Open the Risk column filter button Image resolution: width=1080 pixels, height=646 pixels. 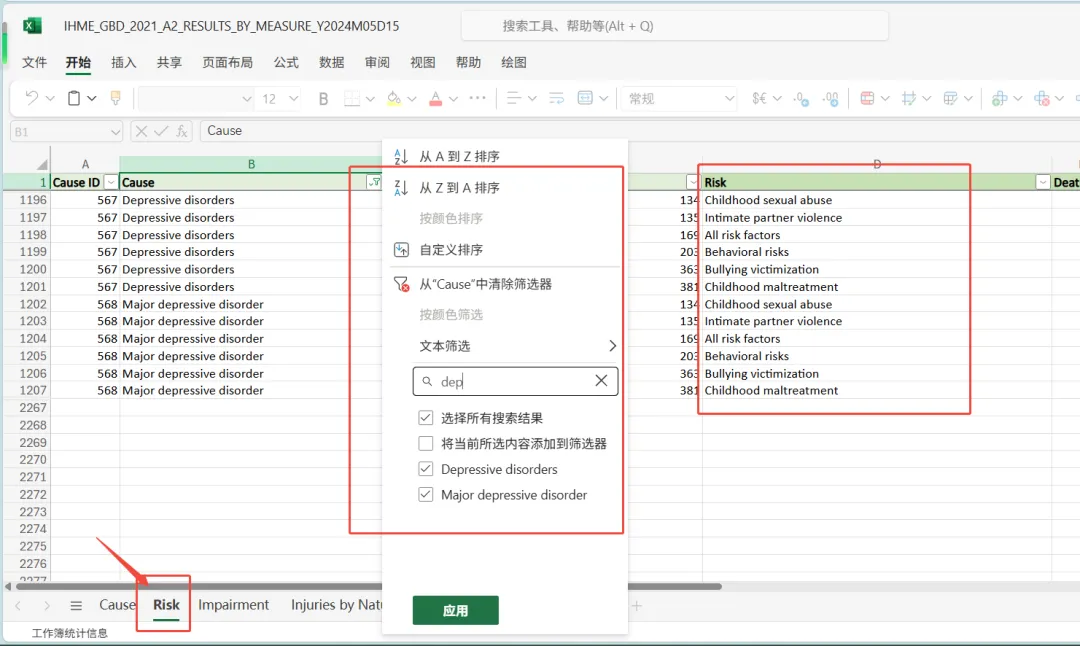pos(1043,183)
